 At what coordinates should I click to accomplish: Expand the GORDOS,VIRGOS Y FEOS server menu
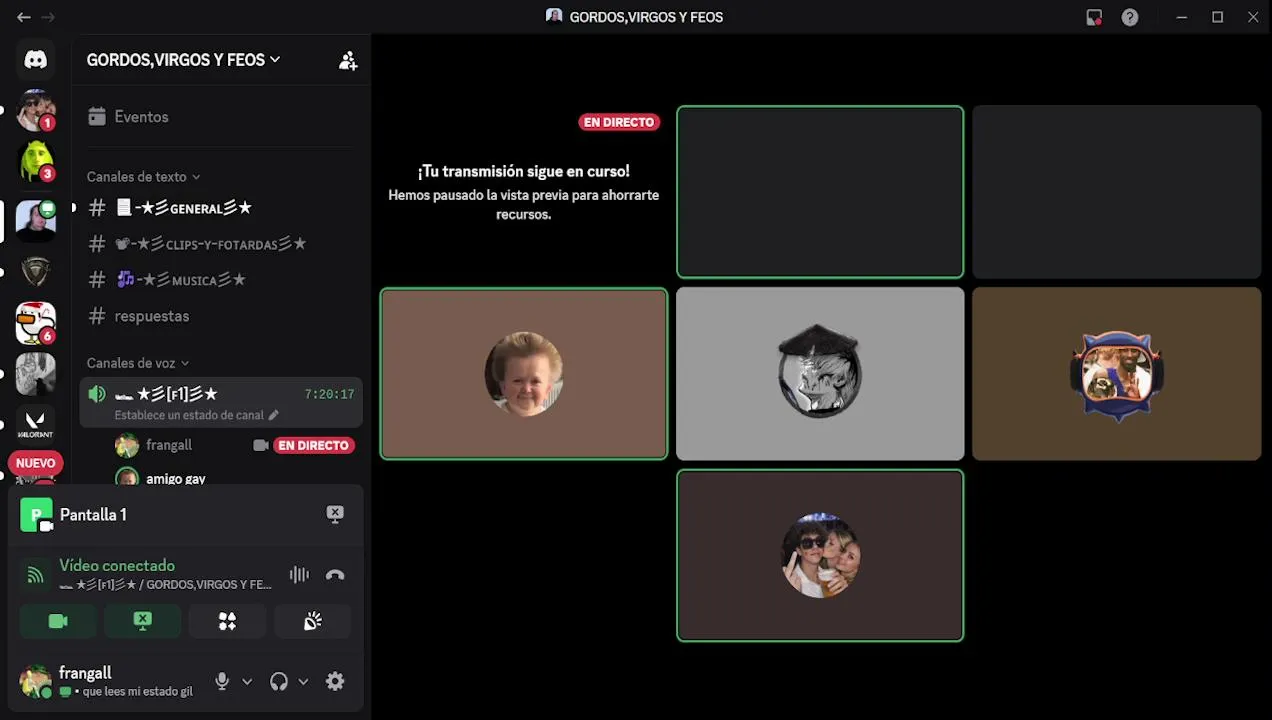[x=183, y=60]
